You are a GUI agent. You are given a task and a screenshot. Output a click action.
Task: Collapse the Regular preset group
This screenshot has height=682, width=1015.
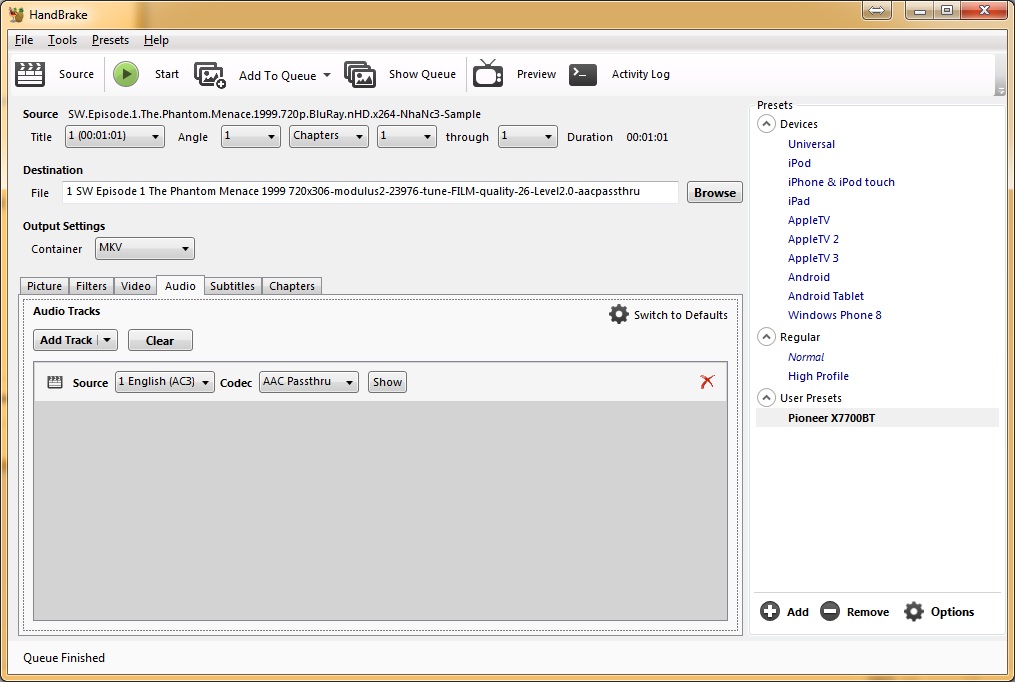(766, 337)
